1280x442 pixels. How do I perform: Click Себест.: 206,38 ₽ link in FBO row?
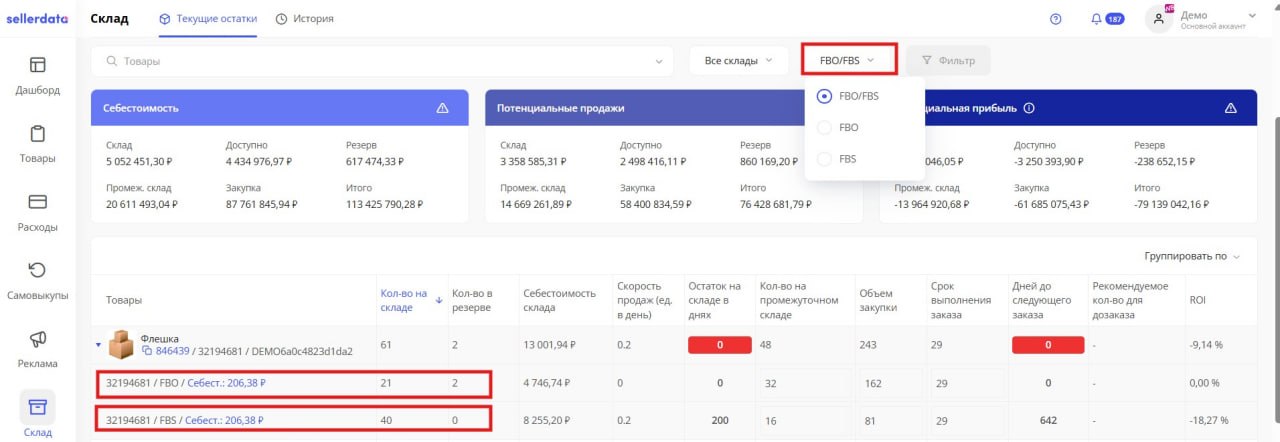click(226, 382)
